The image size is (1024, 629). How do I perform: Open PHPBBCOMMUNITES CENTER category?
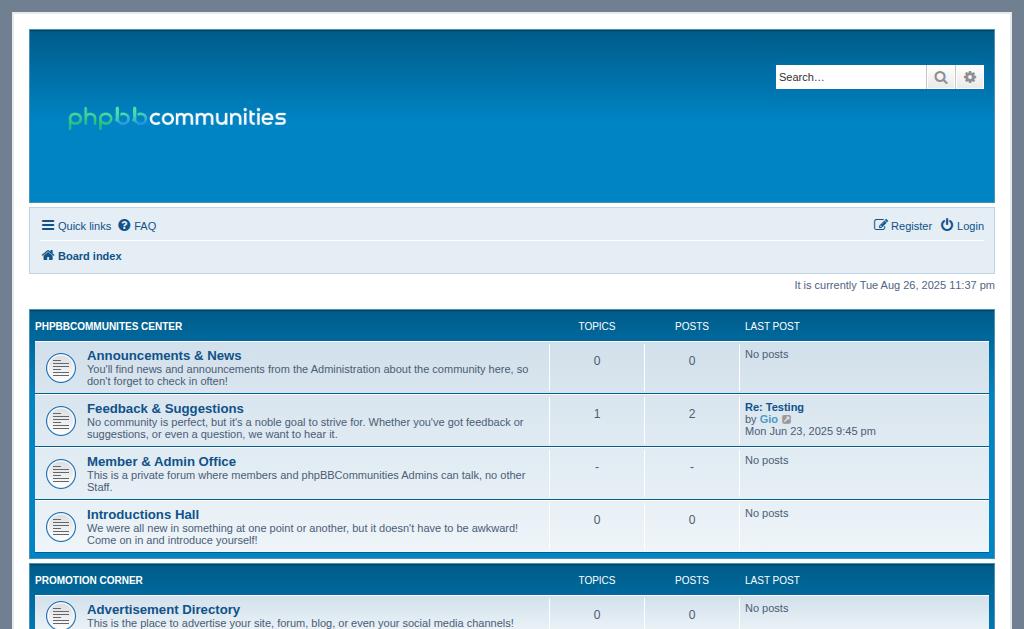click(x=108, y=326)
